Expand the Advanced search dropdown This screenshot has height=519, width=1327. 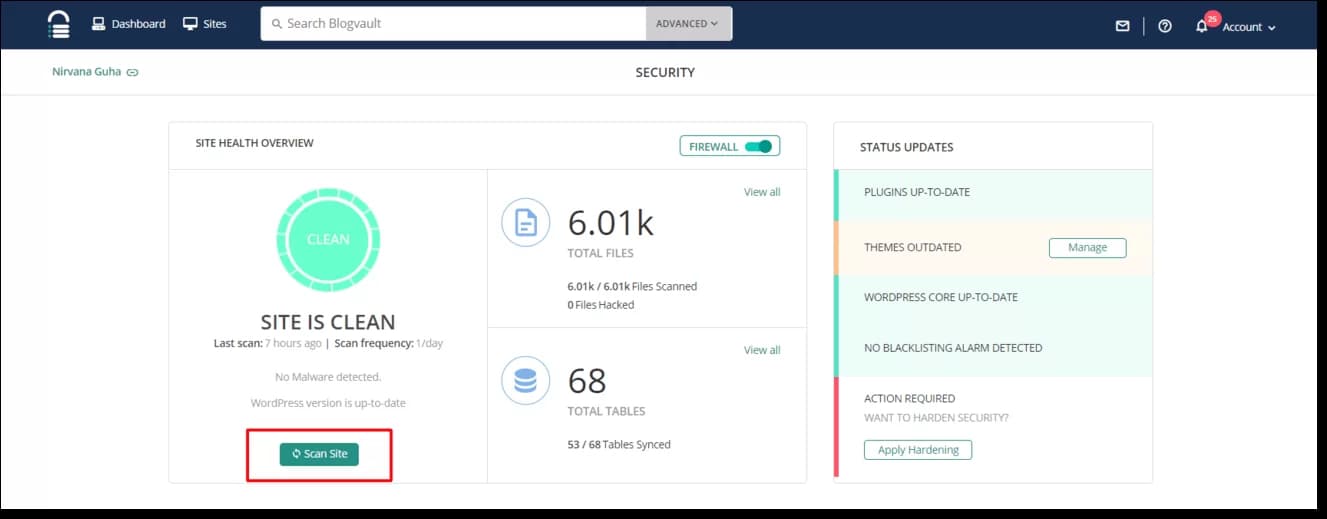688,24
